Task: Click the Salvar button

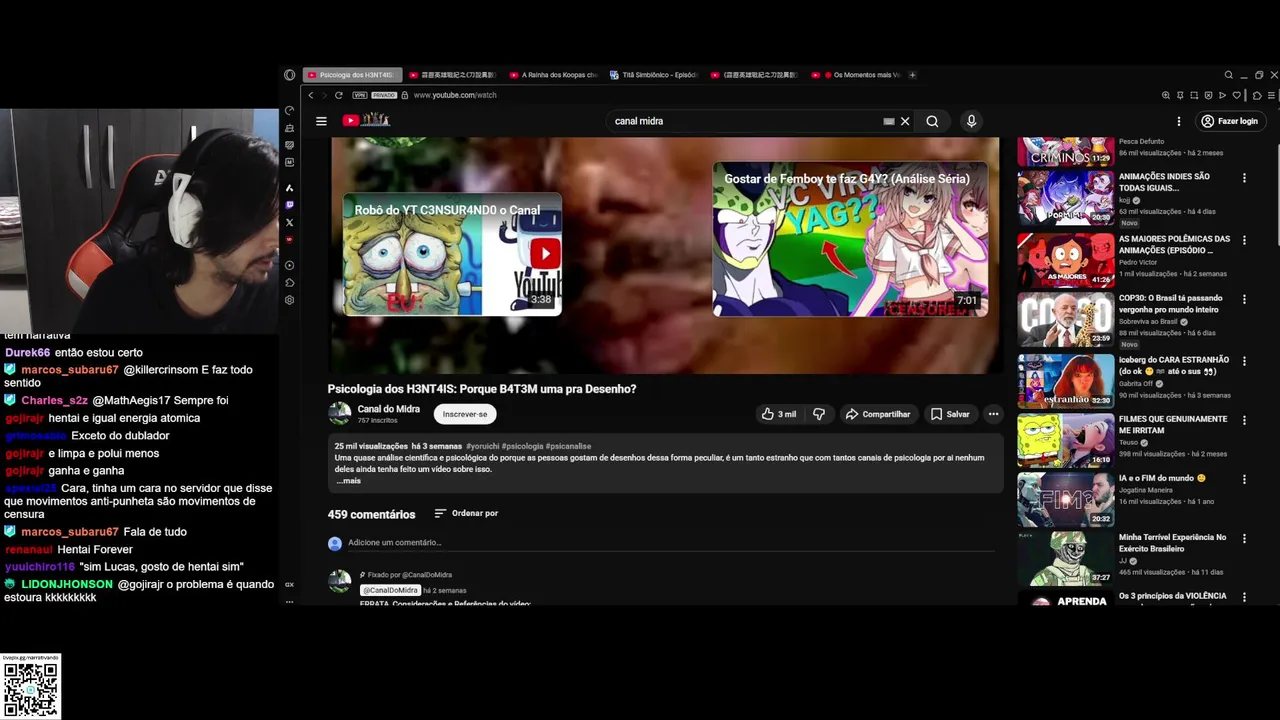Action: 950,414
